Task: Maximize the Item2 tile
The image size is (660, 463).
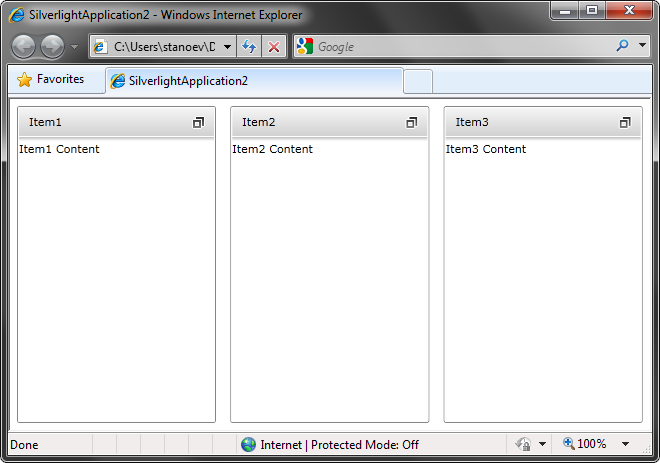Action: 412,122
